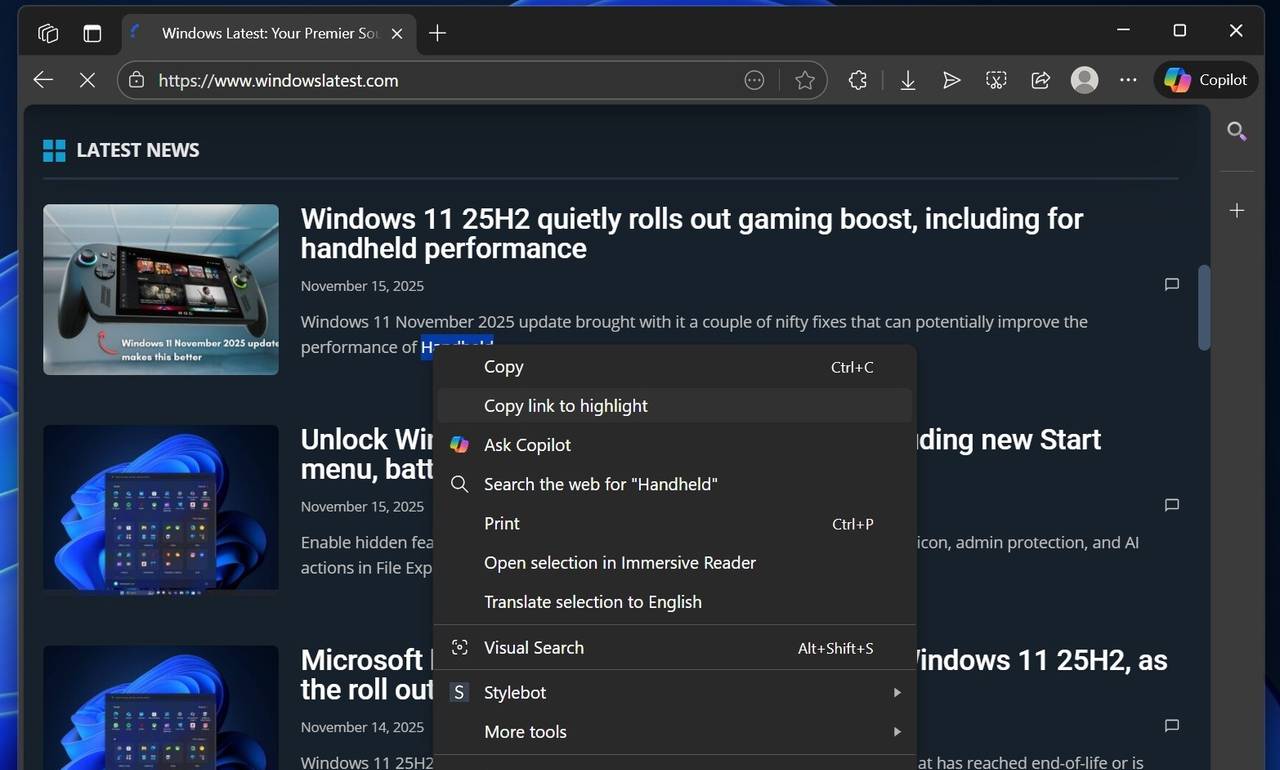Viewport: 1280px width, 770px height.
Task: Select Copy link to highlight
Action: [566, 406]
